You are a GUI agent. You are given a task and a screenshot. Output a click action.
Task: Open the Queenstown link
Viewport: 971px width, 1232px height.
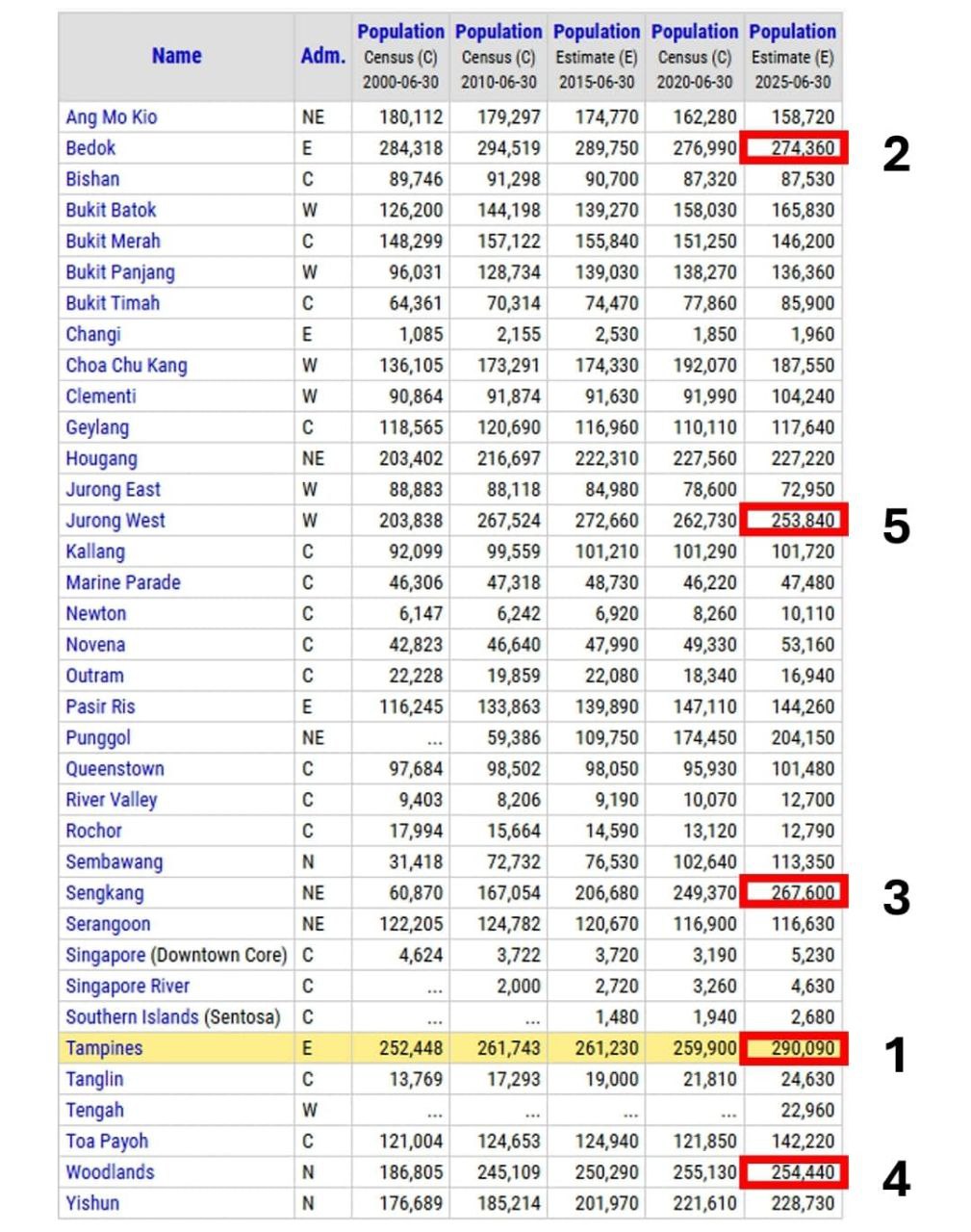click(x=115, y=768)
